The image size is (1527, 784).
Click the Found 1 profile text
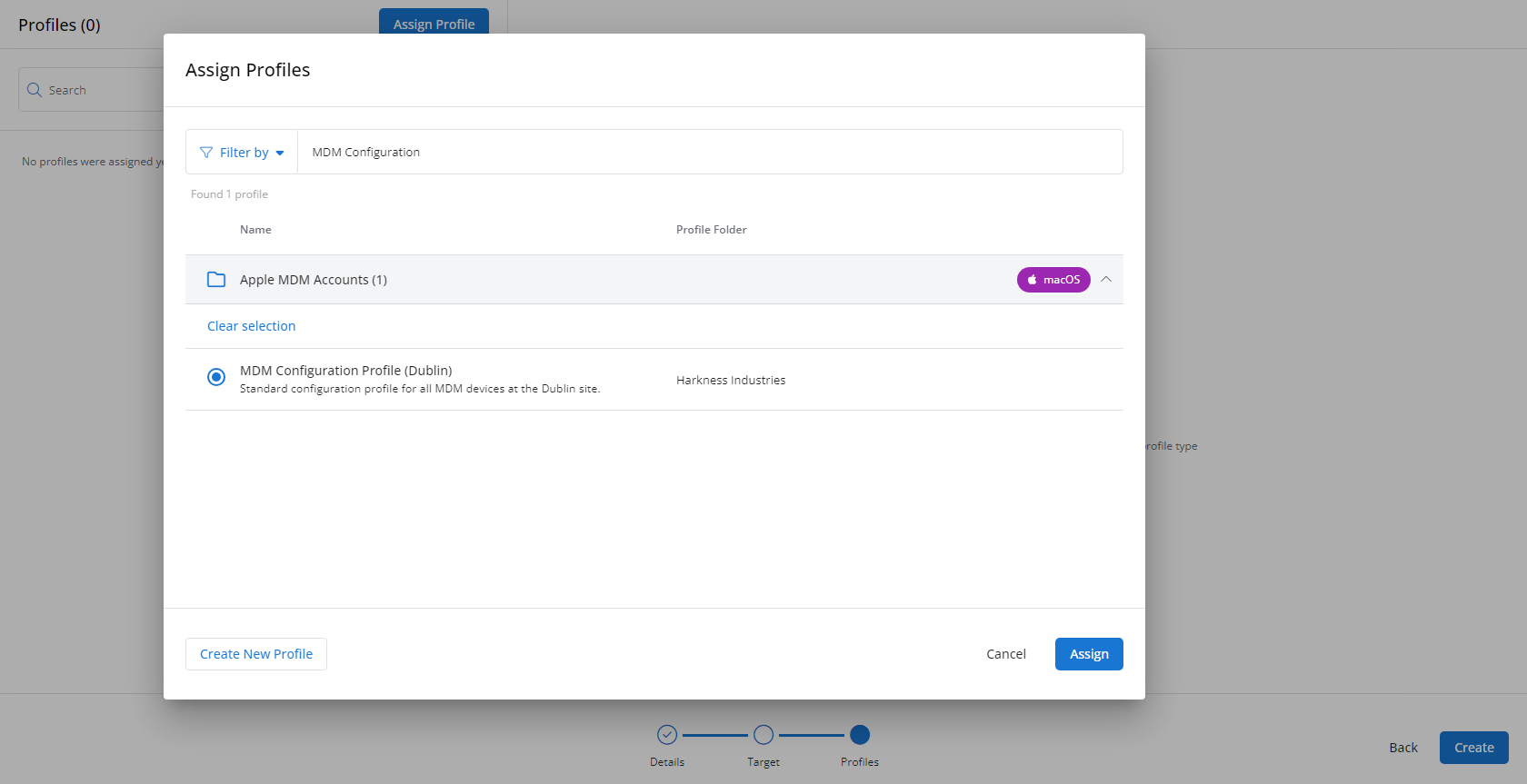[x=229, y=194]
